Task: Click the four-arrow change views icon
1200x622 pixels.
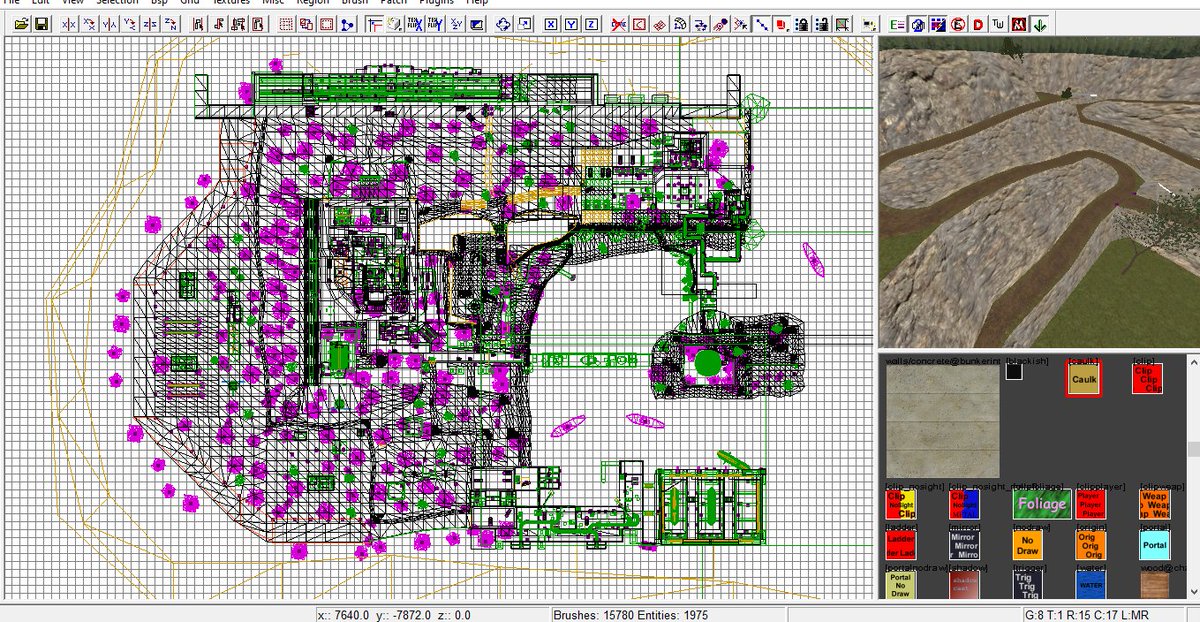Action: coord(504,24)
